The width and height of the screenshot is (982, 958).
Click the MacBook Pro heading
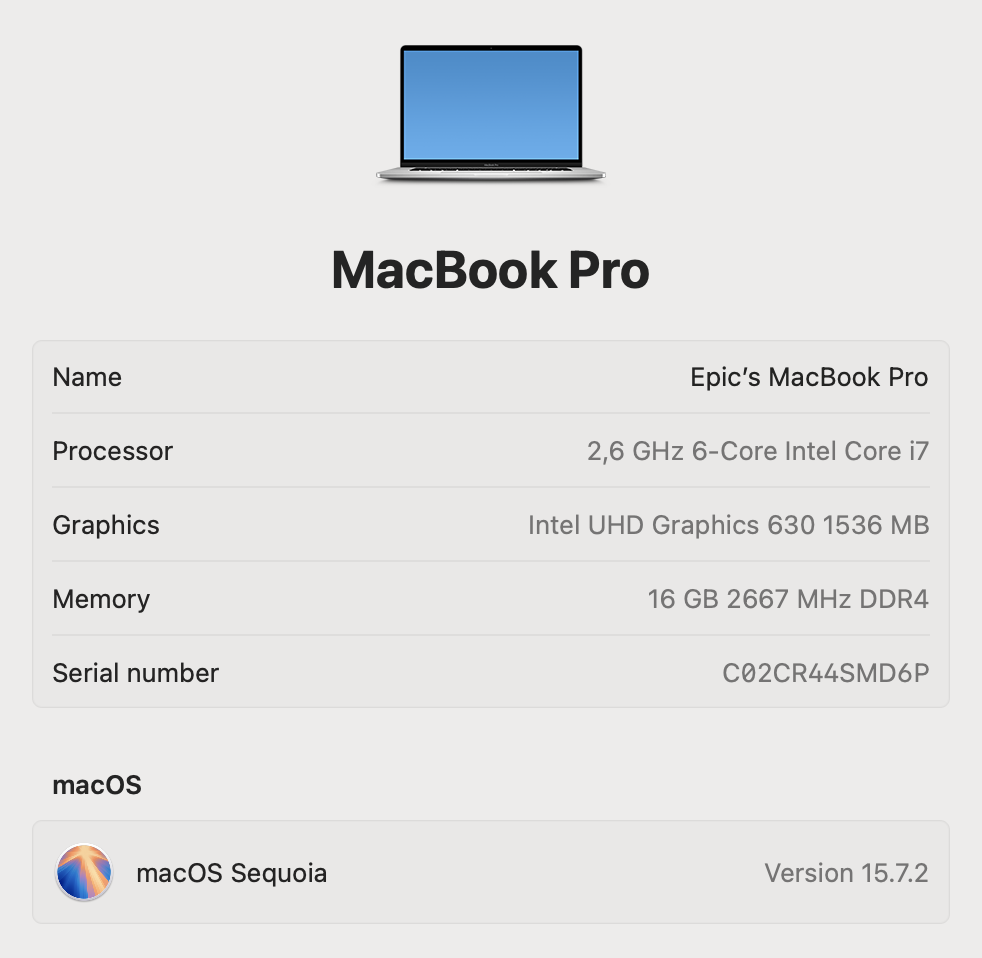tap(490, 270)
